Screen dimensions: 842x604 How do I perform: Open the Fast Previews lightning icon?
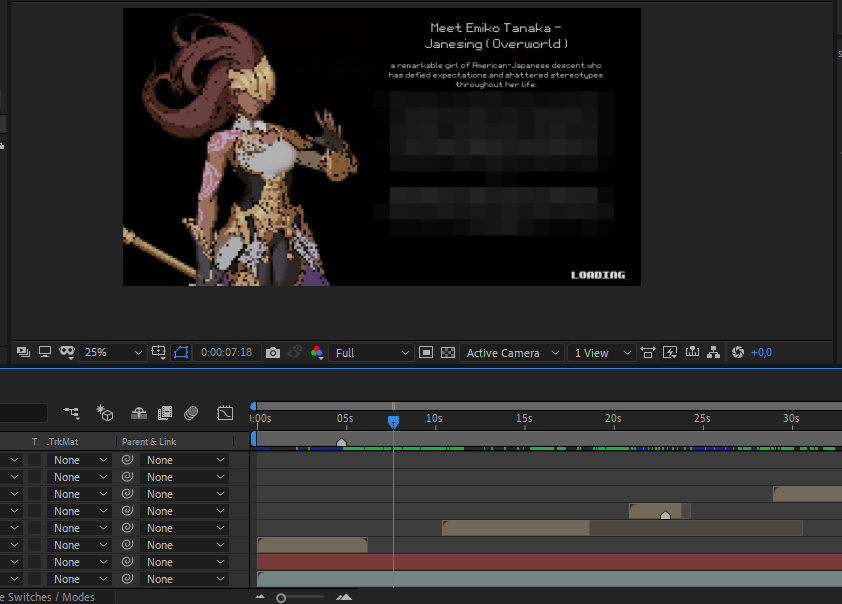click(670, 353)
